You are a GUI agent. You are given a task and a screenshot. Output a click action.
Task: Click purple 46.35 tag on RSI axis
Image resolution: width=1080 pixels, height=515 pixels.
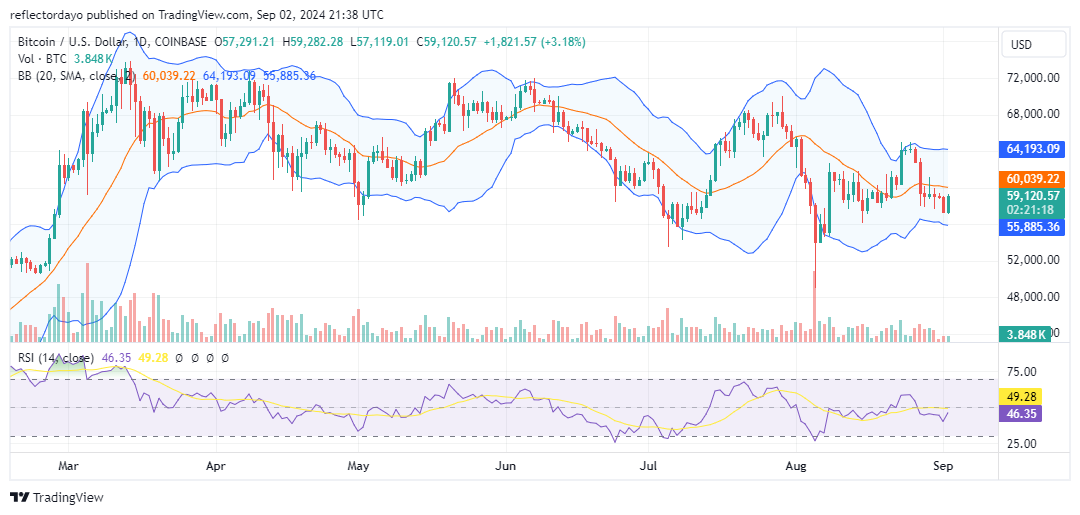pos(1022,414)
